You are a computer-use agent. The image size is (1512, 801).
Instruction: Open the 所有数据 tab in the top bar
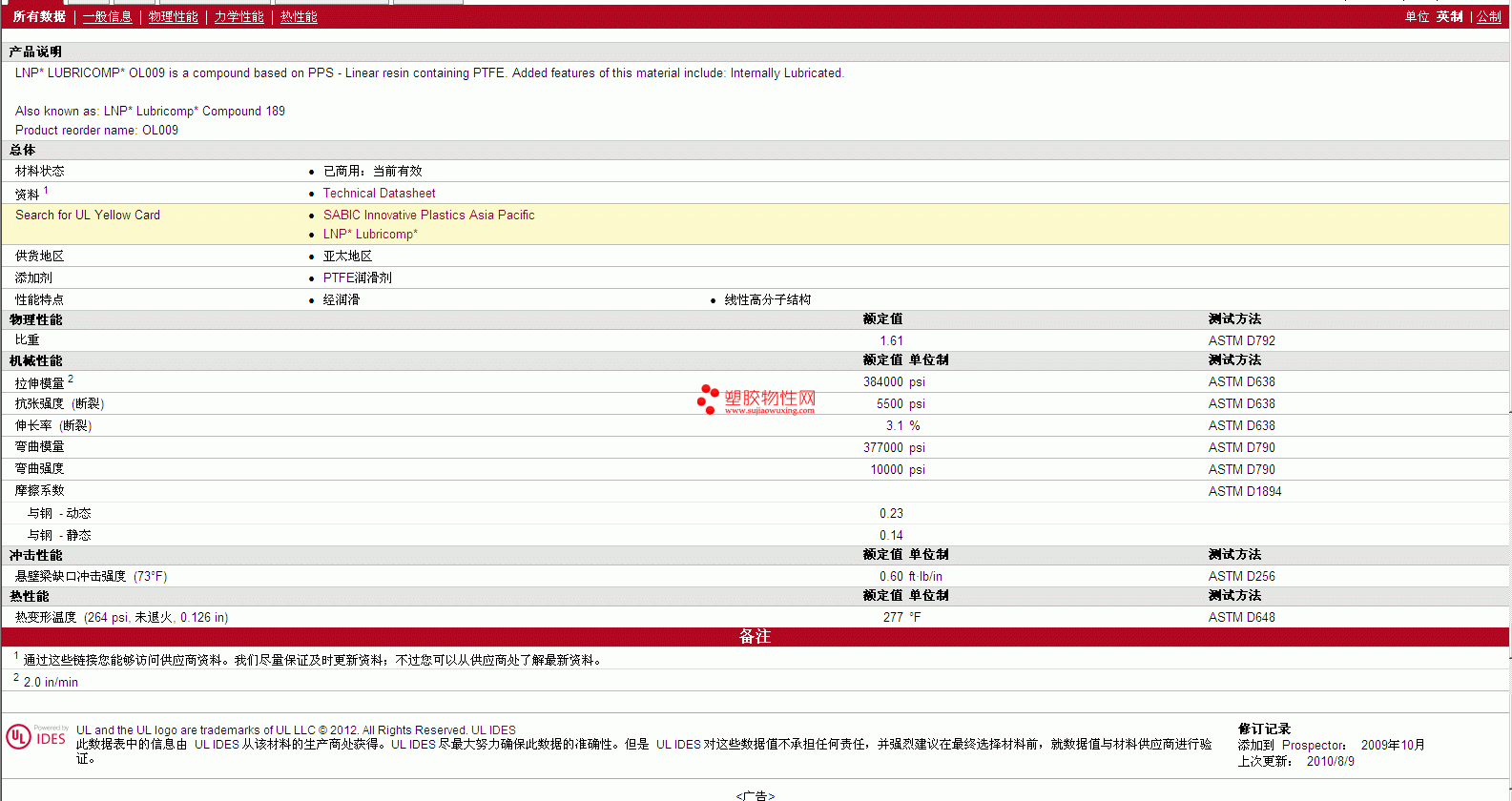click(x=39, y=17)
